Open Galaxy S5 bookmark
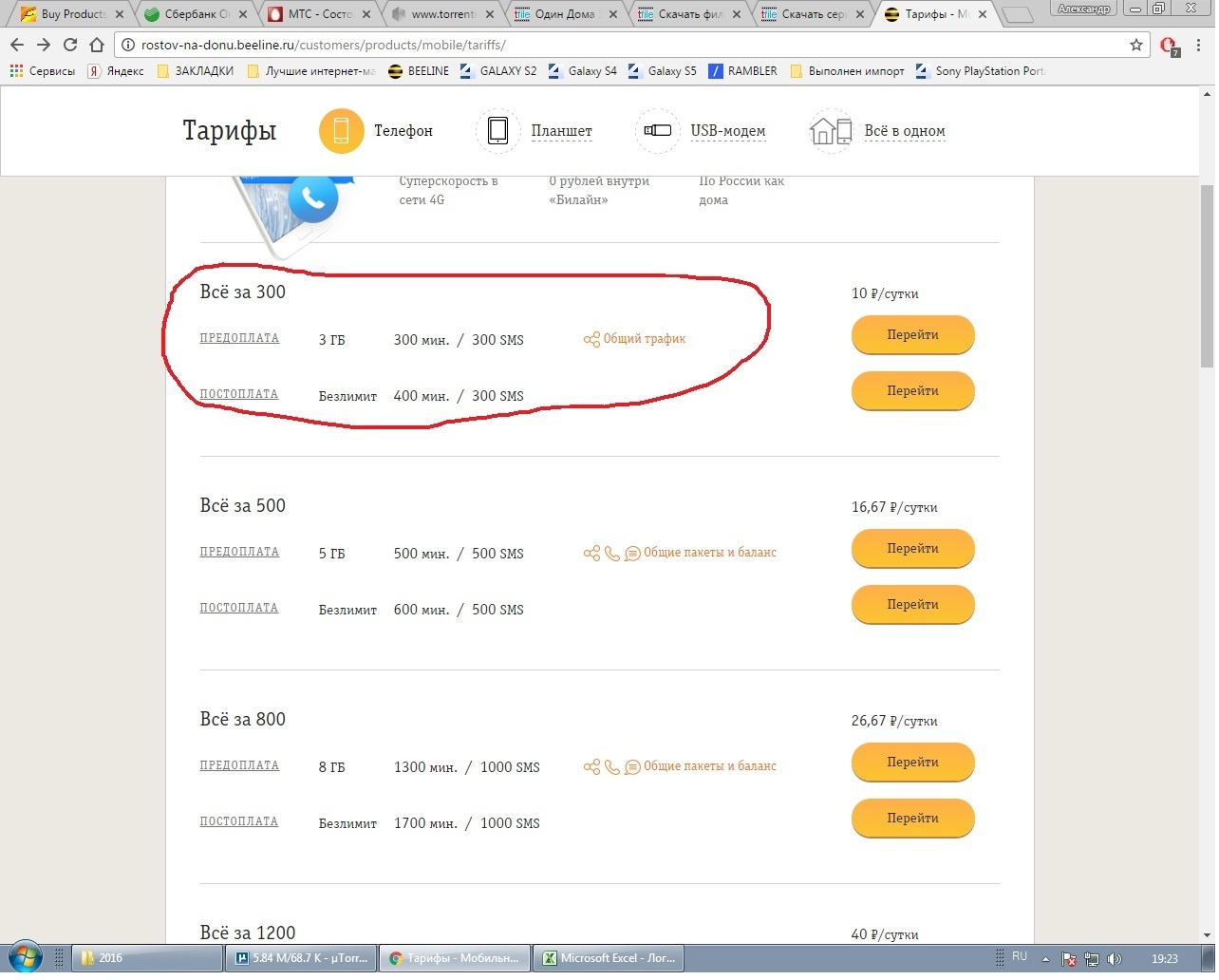 point(663,71)
